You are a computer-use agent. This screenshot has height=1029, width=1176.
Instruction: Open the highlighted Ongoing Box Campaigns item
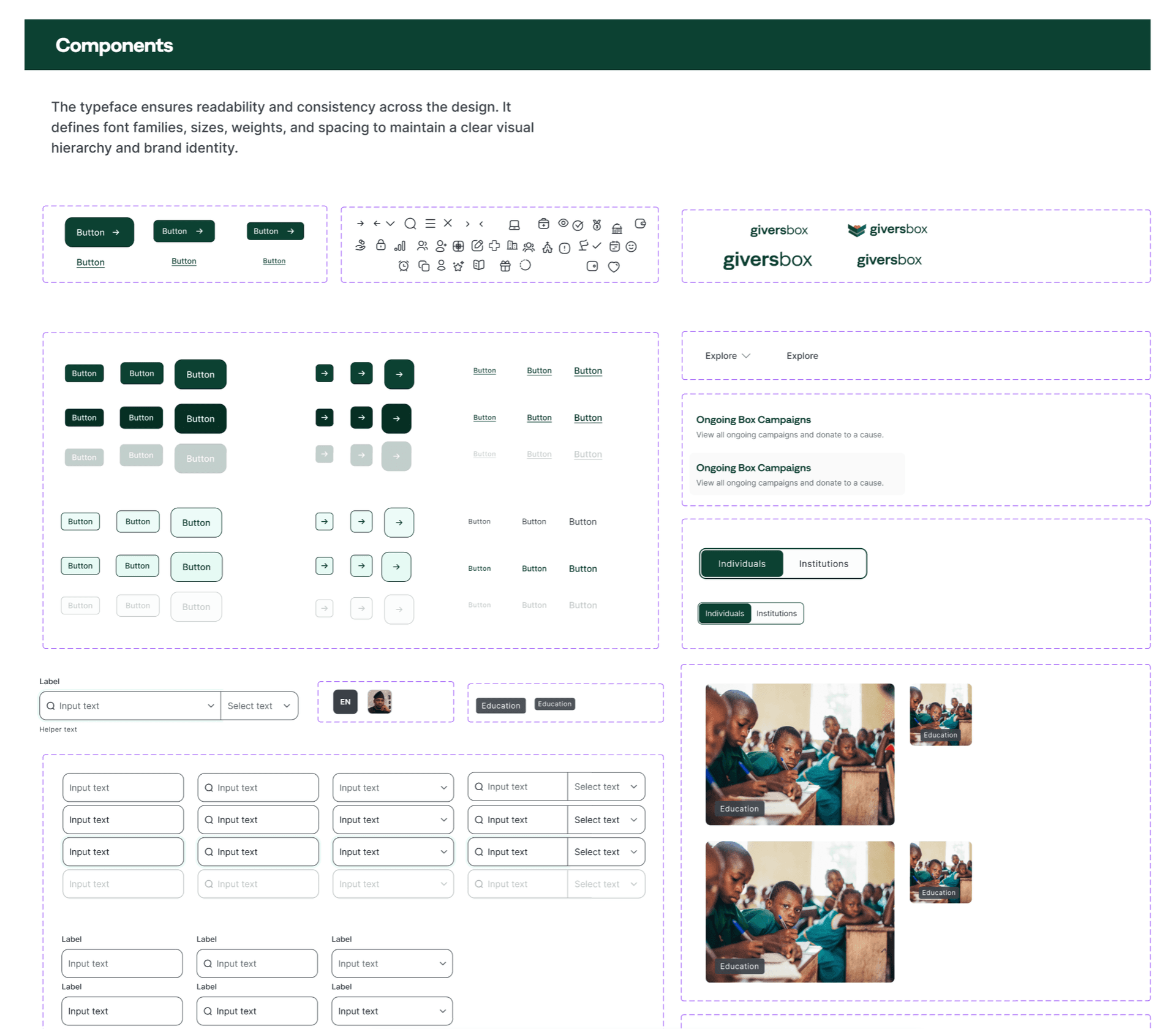point(796,474)
